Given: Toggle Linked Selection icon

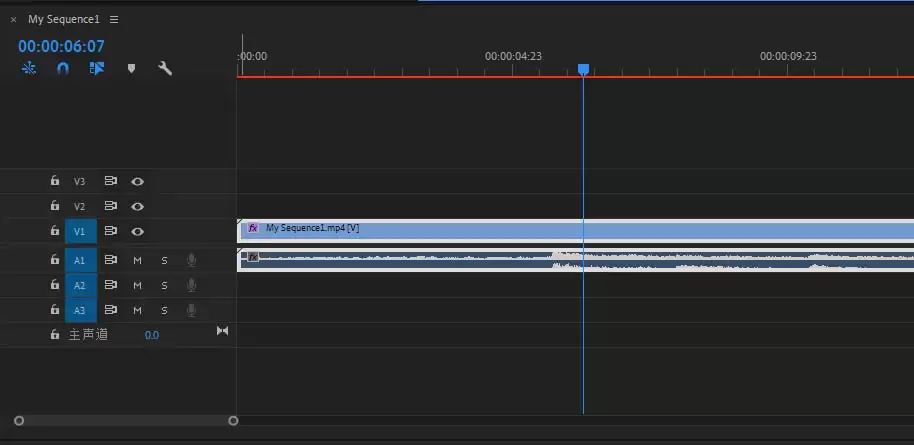Looking at the screenshot, I should point(97,69).
